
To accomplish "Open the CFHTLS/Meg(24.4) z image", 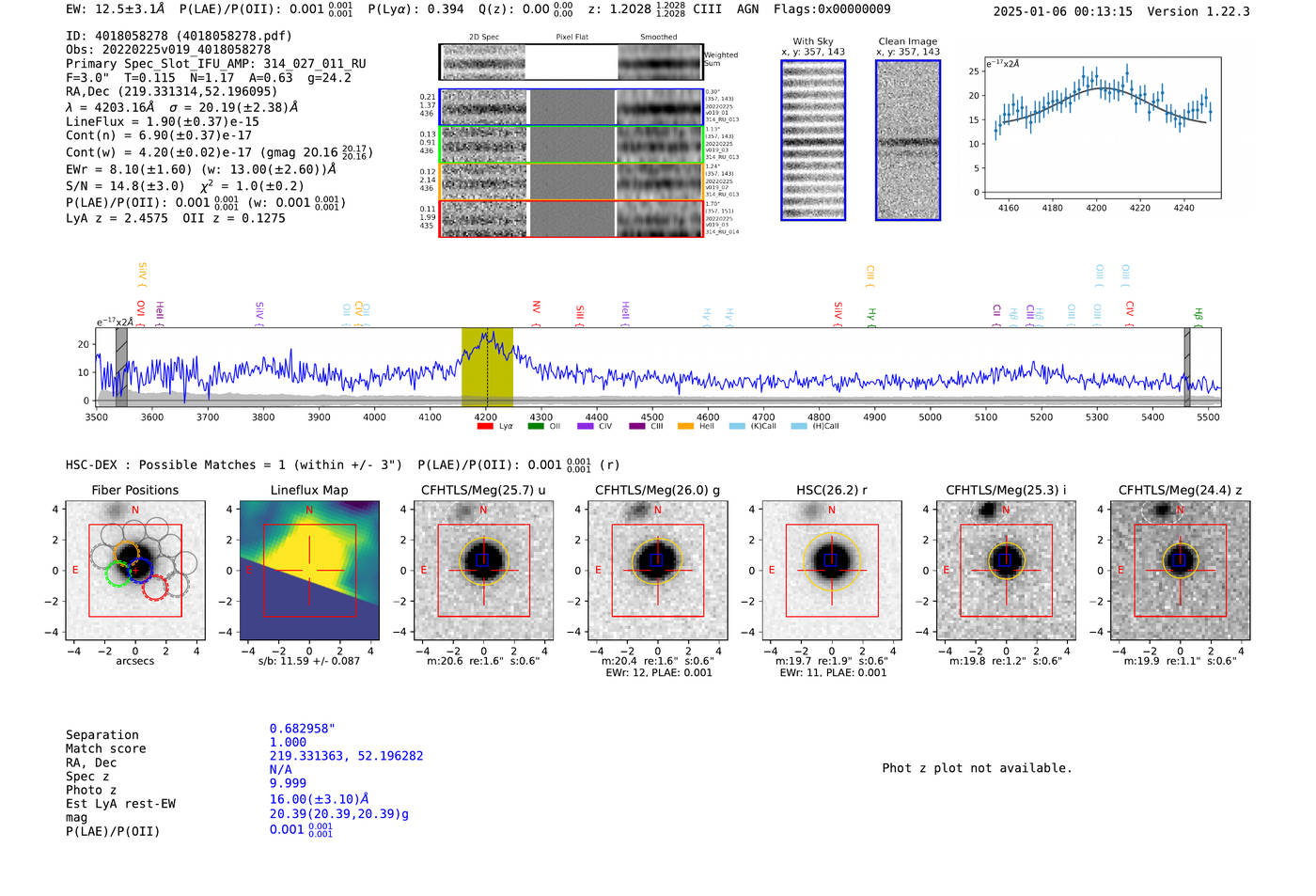I will [1181, 570].
